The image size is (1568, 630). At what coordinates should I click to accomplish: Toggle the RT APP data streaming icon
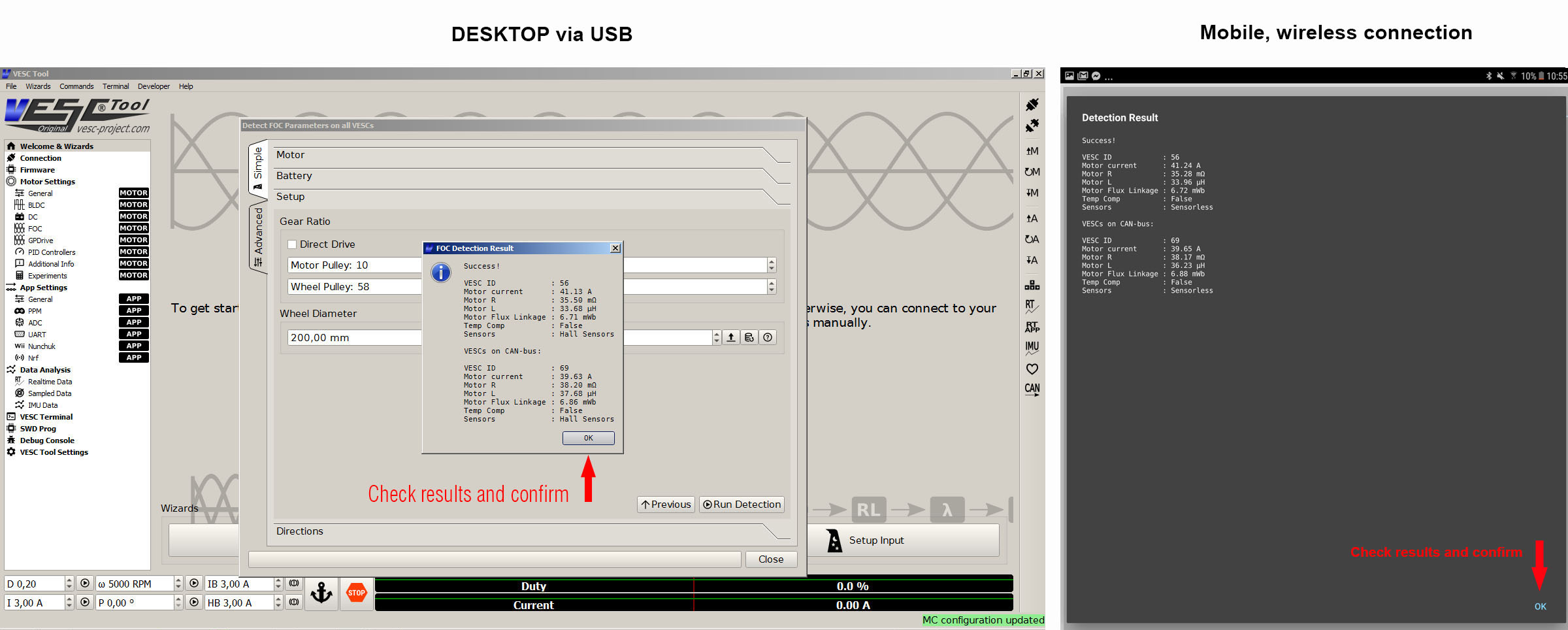click(1032, 327)
